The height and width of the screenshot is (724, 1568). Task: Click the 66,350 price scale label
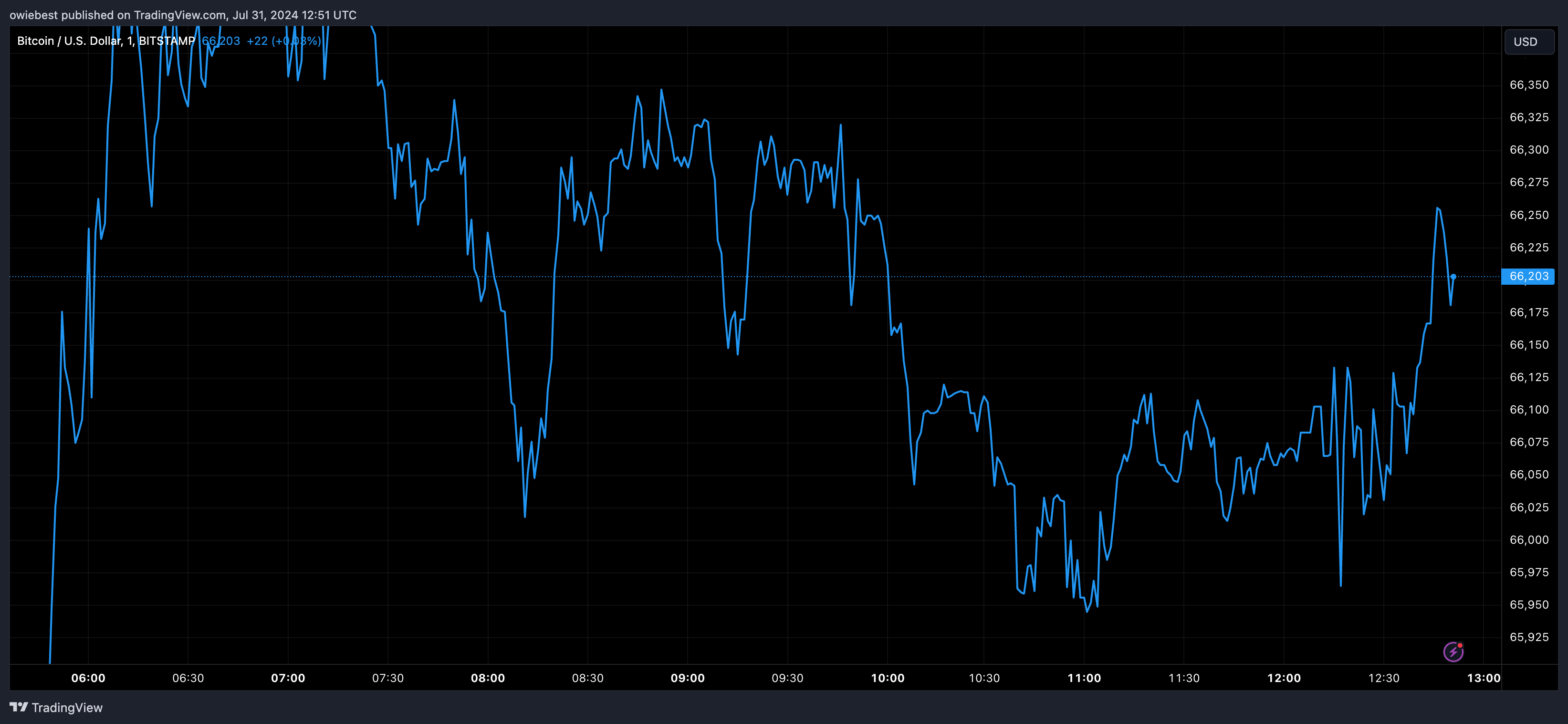coord(1528,84)
